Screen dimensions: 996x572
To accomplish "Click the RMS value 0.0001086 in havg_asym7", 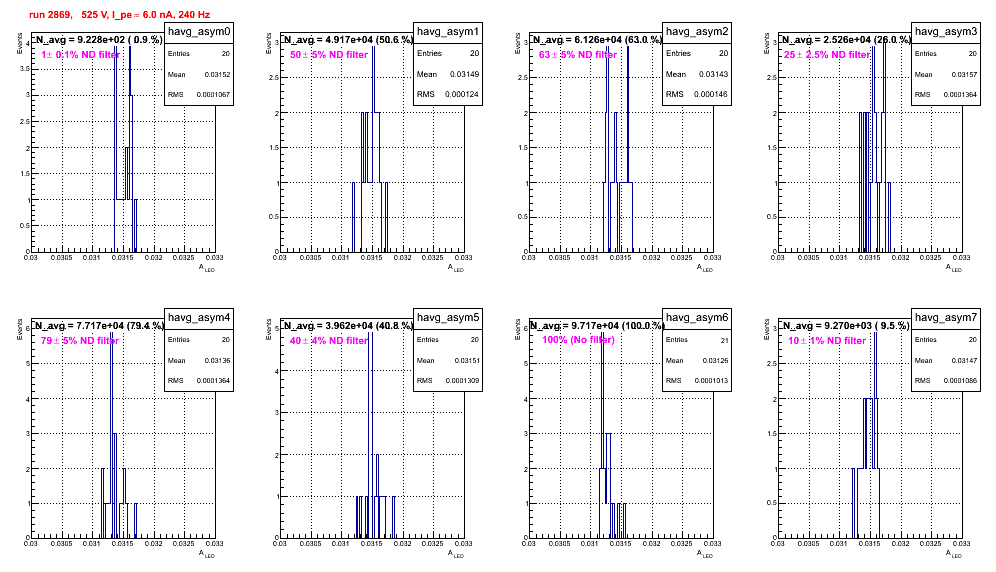I will 960,381.
